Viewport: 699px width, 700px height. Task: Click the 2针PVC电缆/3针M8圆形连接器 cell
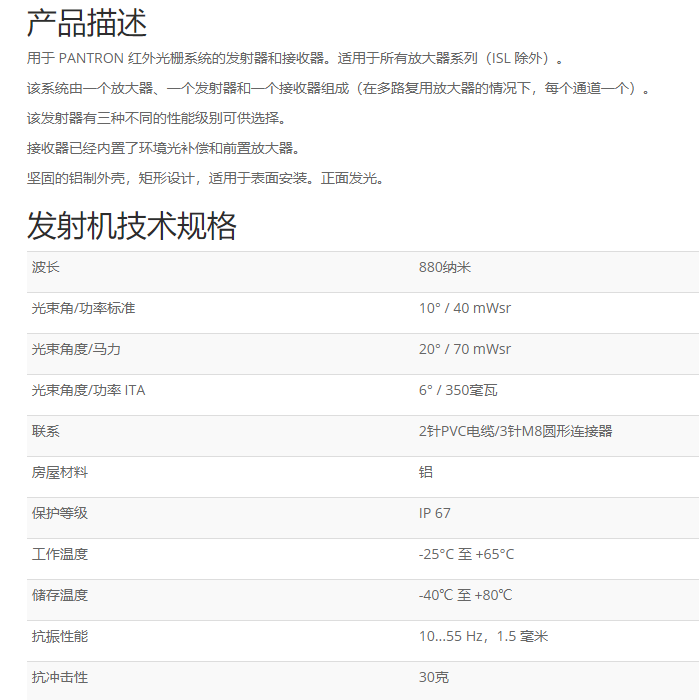pos(515,431)
